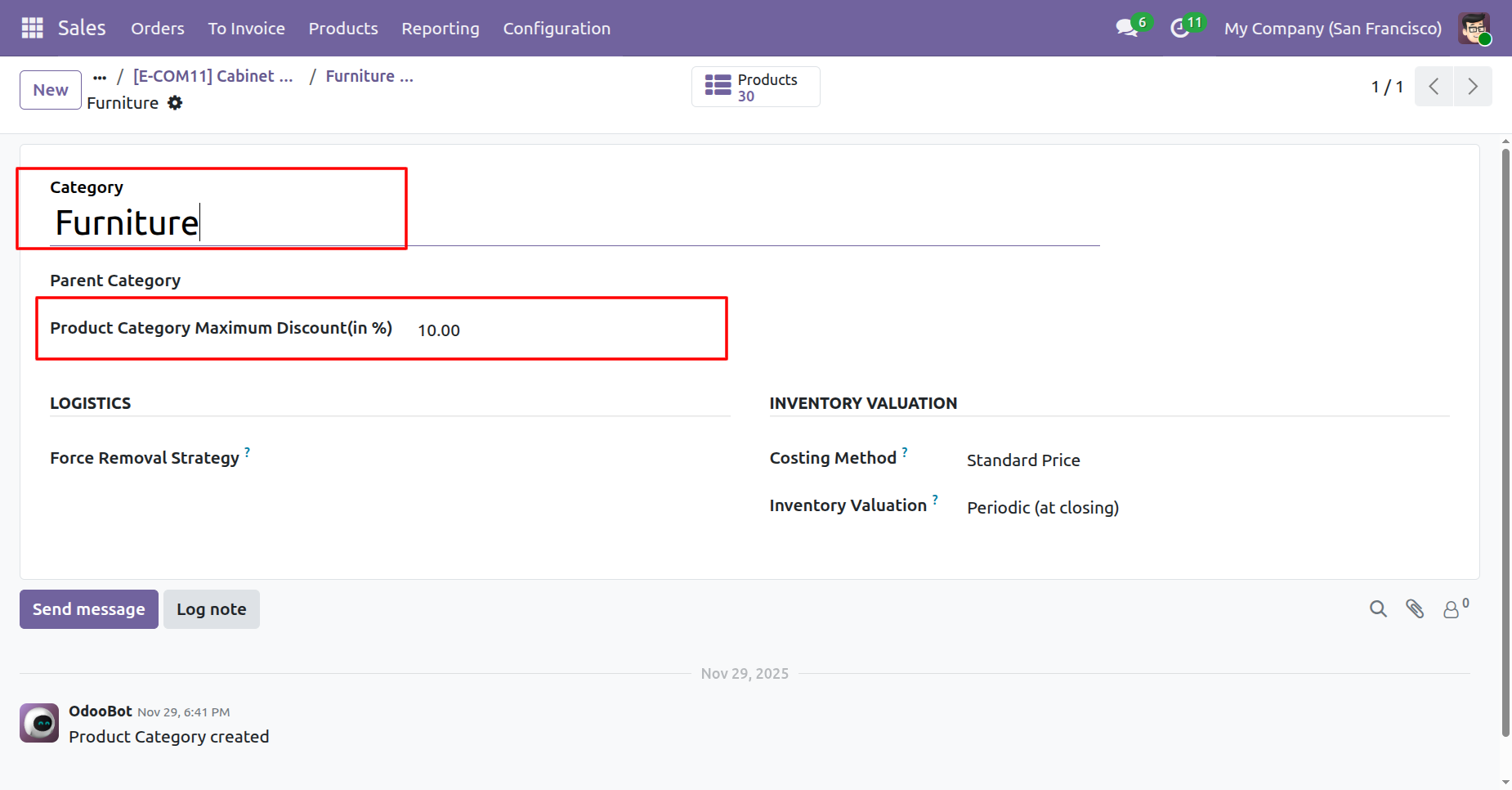Go to the [E-COM11] Cabinet breadcrumb
Screen dimensions: 1512x790
pyautogui.click(x=213, y=76)
